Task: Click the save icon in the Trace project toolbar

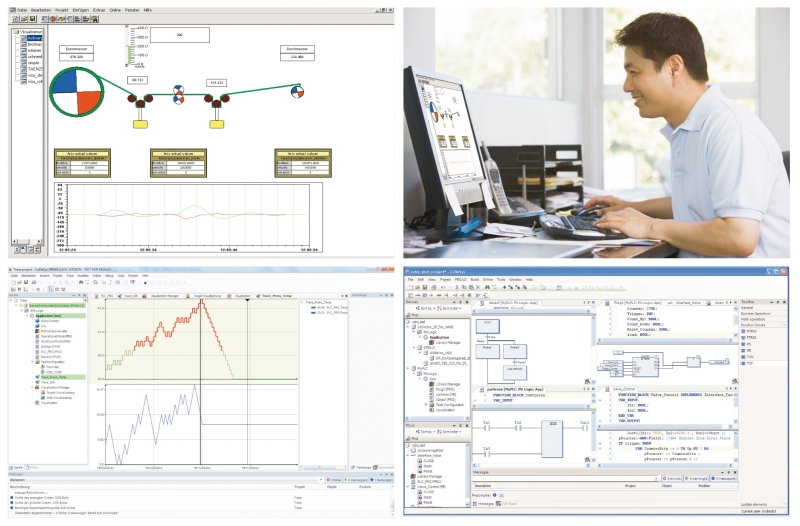Action: click(x=26, y=282)
